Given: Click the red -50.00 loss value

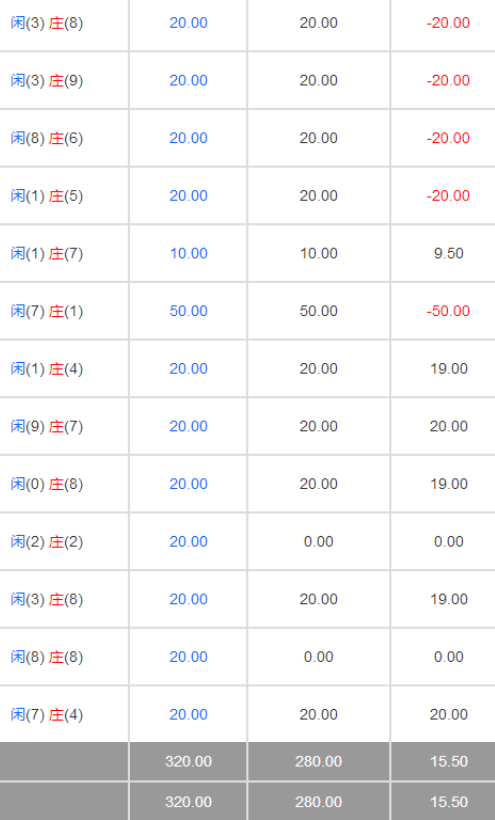Looking at the screenshot, I should (x=448, y=311).
